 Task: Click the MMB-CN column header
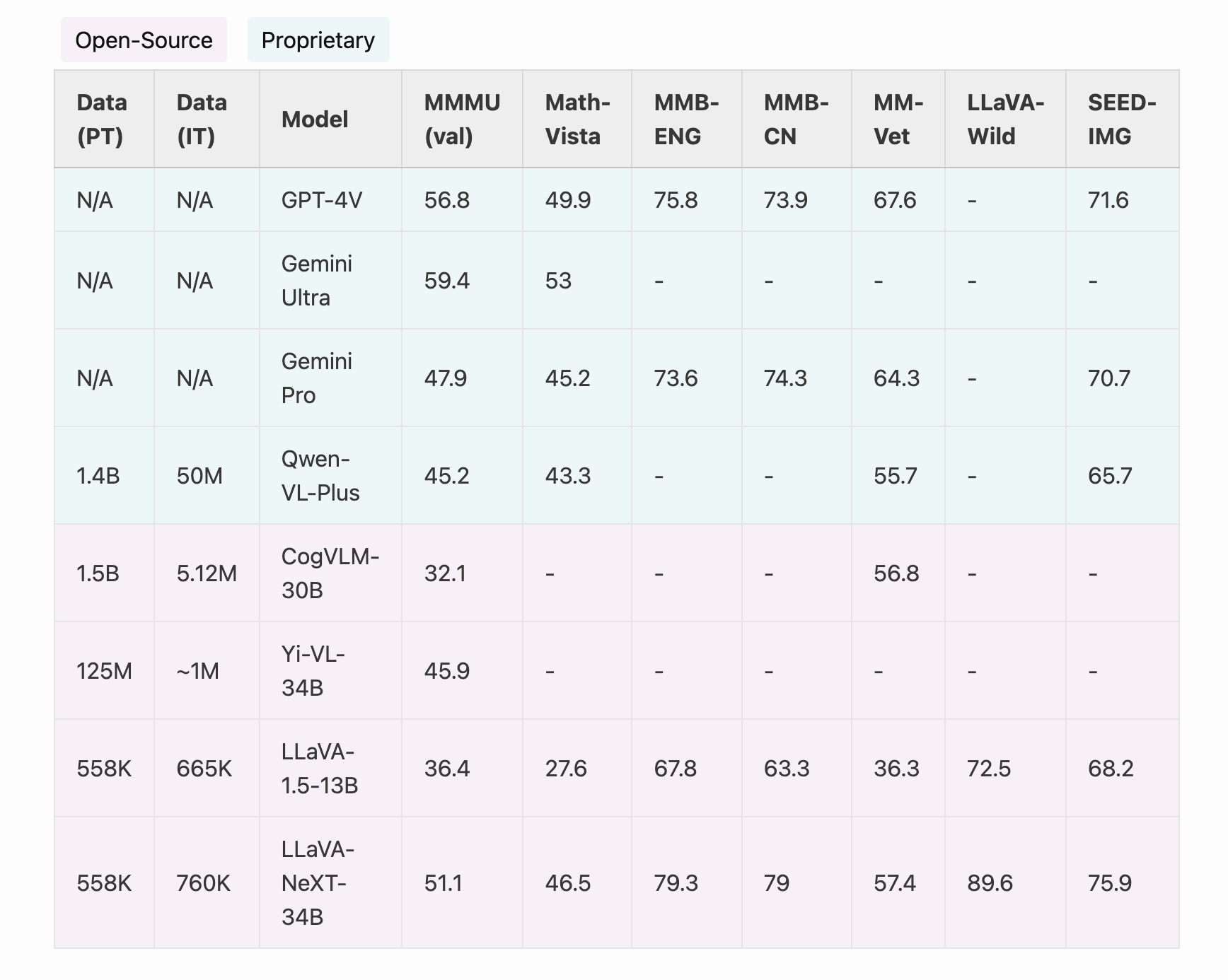coord(796,119)
